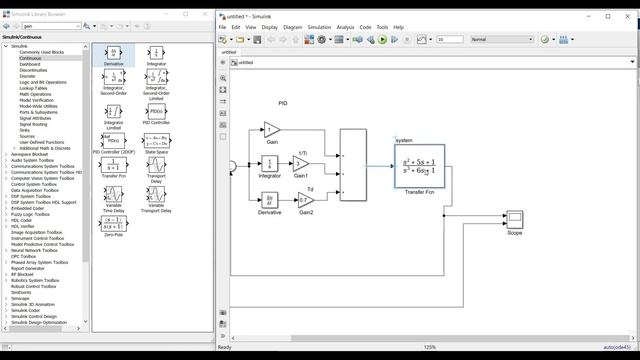
Task: Click the Area box palette icon
Action: point(223,137)
